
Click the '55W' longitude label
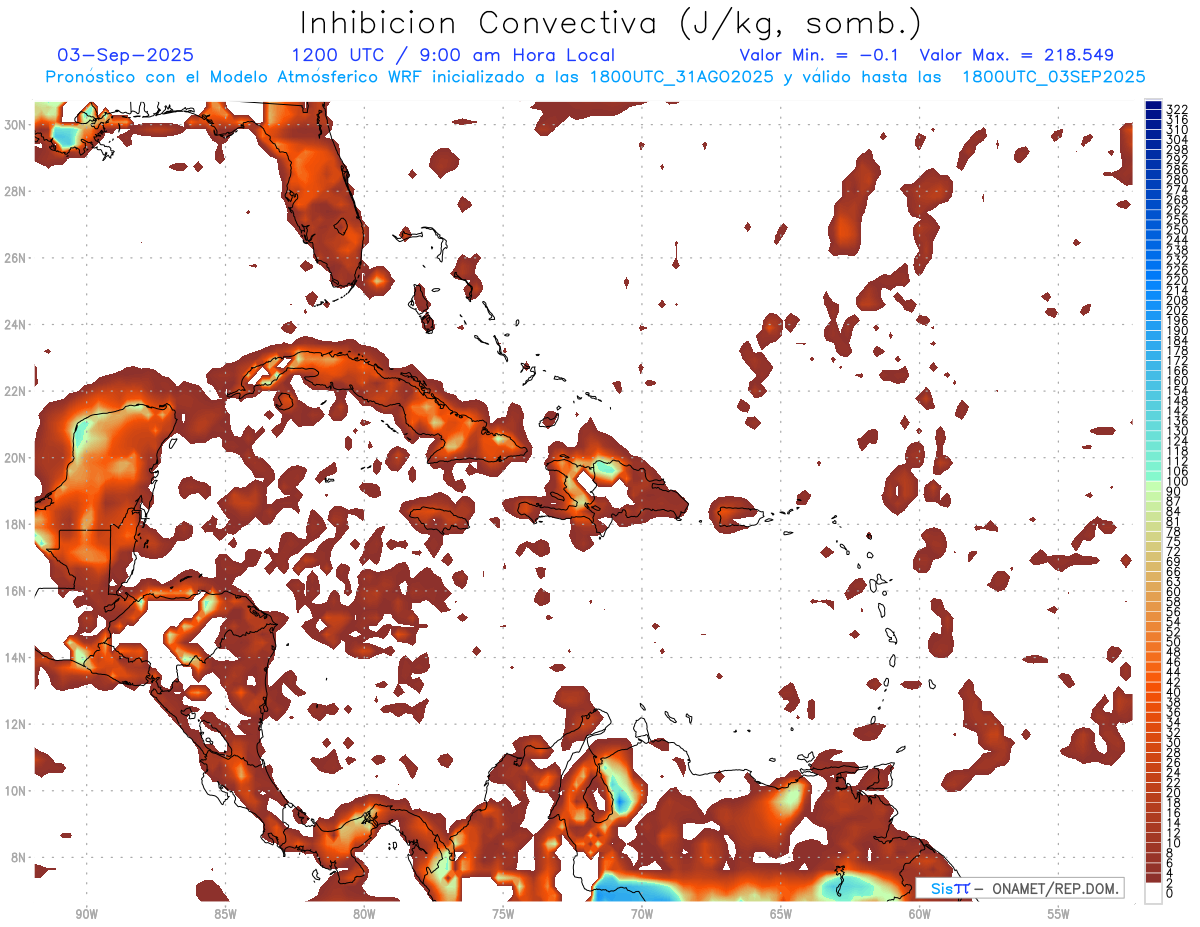pyautogui.click(x=1058, y=914)
